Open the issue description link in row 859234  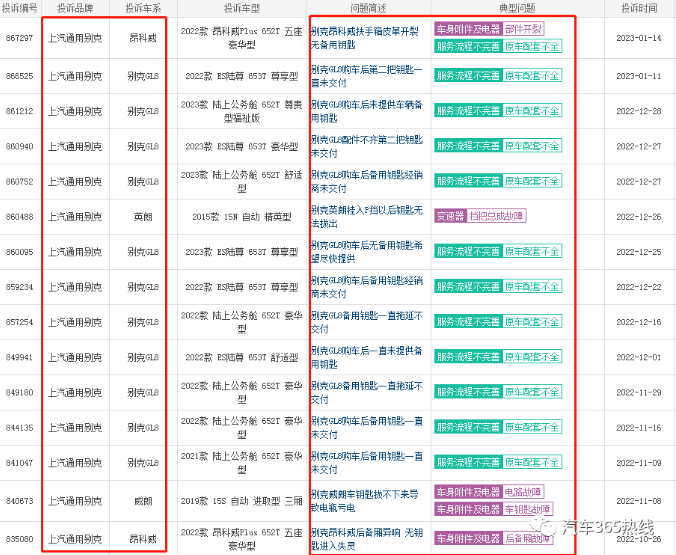(367, 287)
